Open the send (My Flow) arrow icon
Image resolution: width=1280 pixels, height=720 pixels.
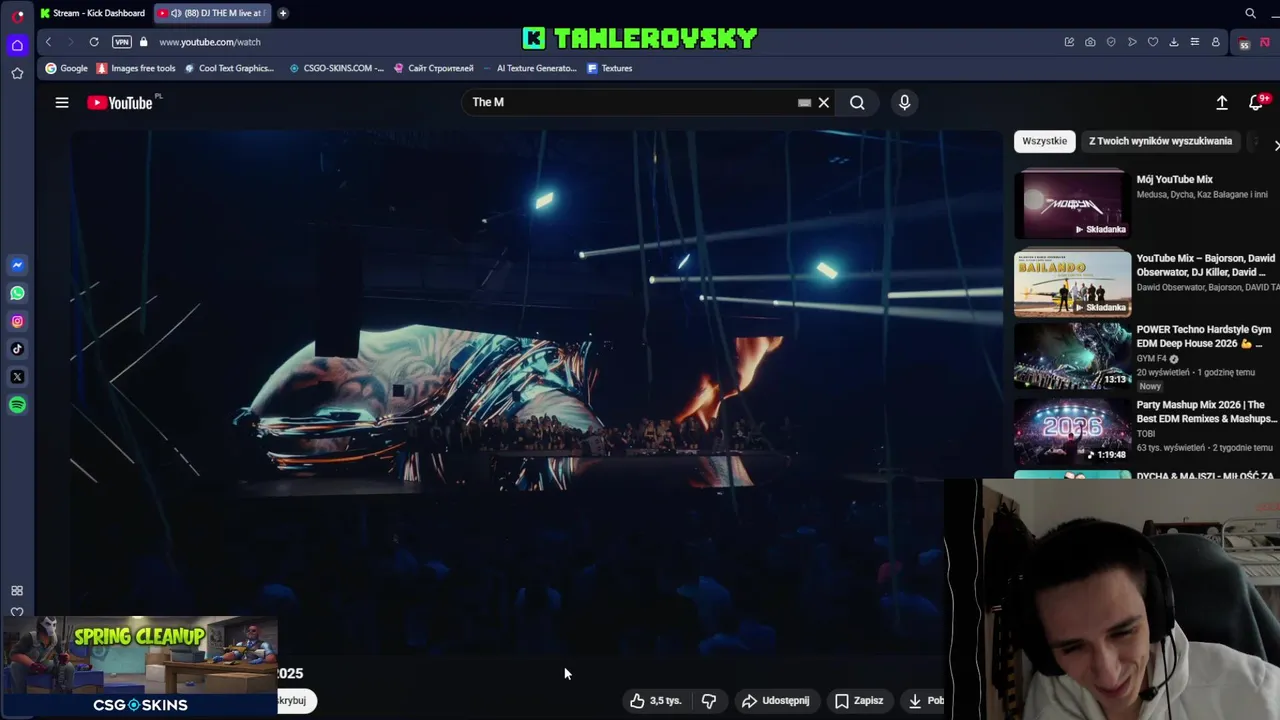1132,42
